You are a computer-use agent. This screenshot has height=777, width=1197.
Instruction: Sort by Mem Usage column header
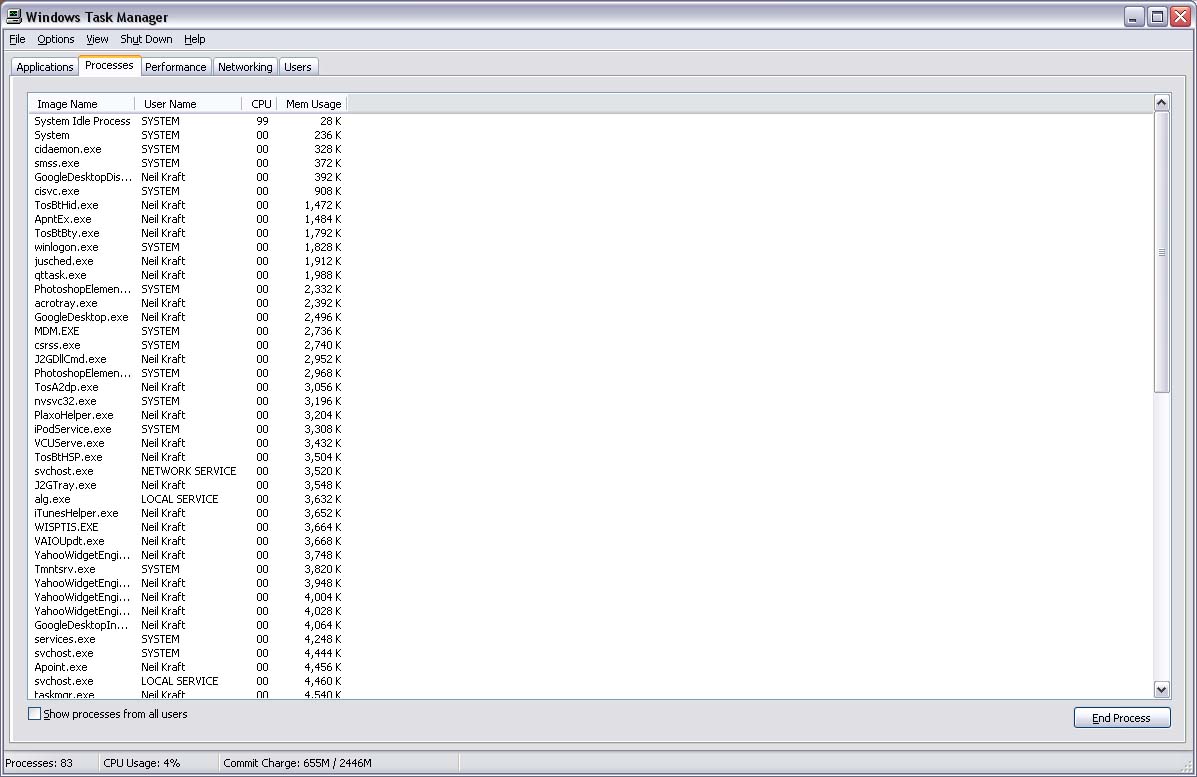tap(312, 104)
